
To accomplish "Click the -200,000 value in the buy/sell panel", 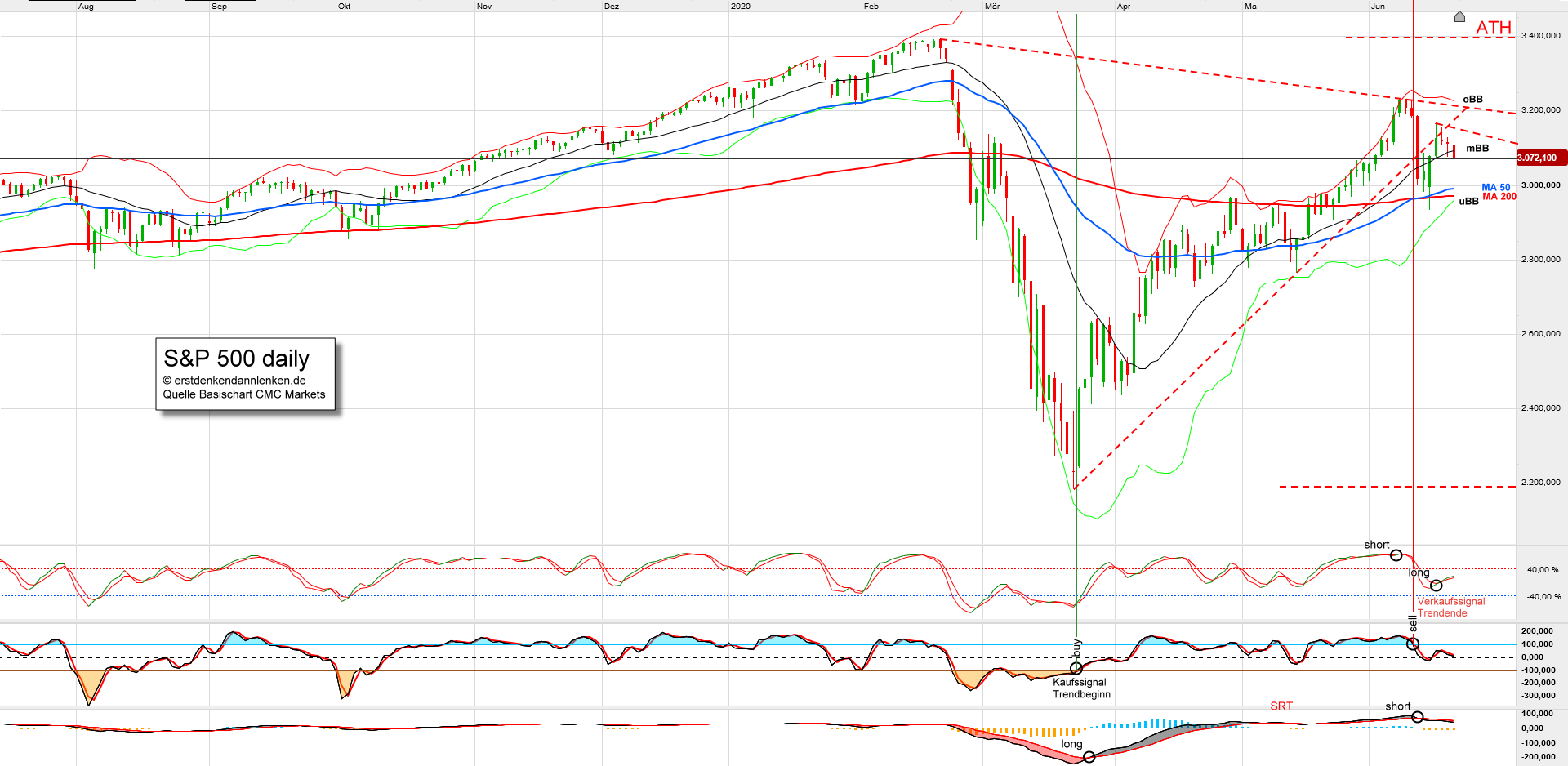I will tap(1538, 683).
